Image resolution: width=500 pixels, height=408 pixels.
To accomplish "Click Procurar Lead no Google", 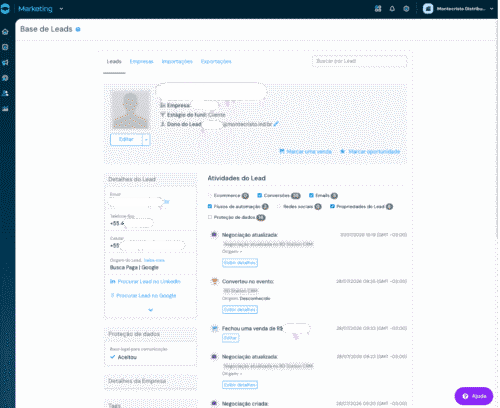I will click(143, 296).
